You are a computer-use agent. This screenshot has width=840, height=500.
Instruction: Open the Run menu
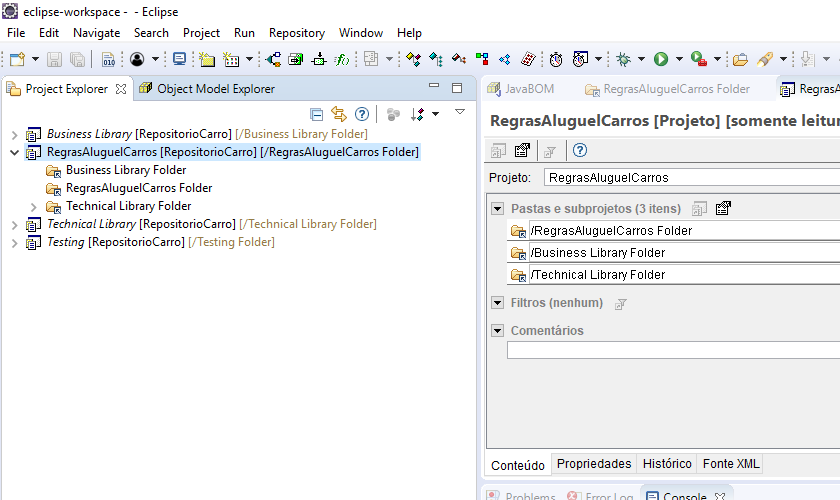click(244, 33)
